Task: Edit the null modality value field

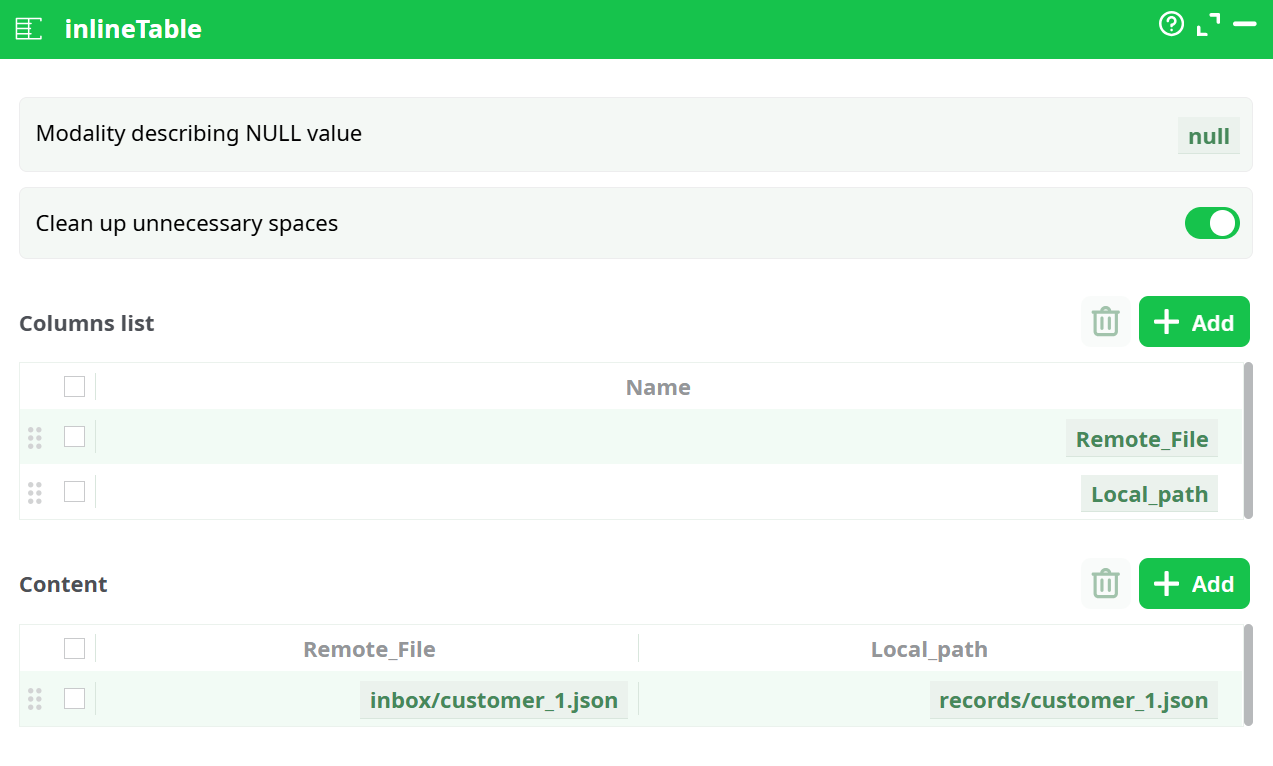Action: (1208, 135)
